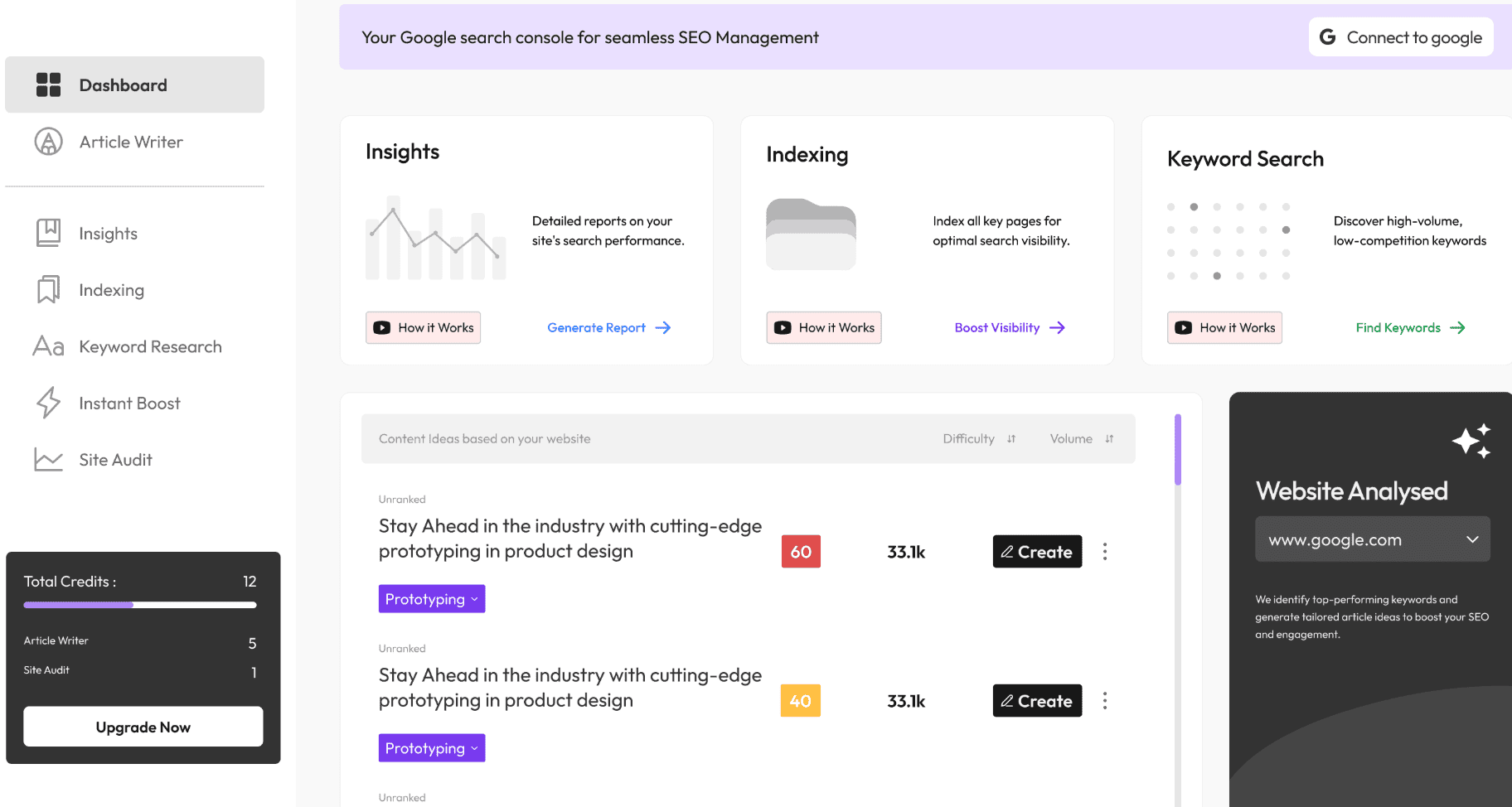Screen dimensions: 1512x807
Task: Click the Connect to google button
Action: click(1401, 37)
